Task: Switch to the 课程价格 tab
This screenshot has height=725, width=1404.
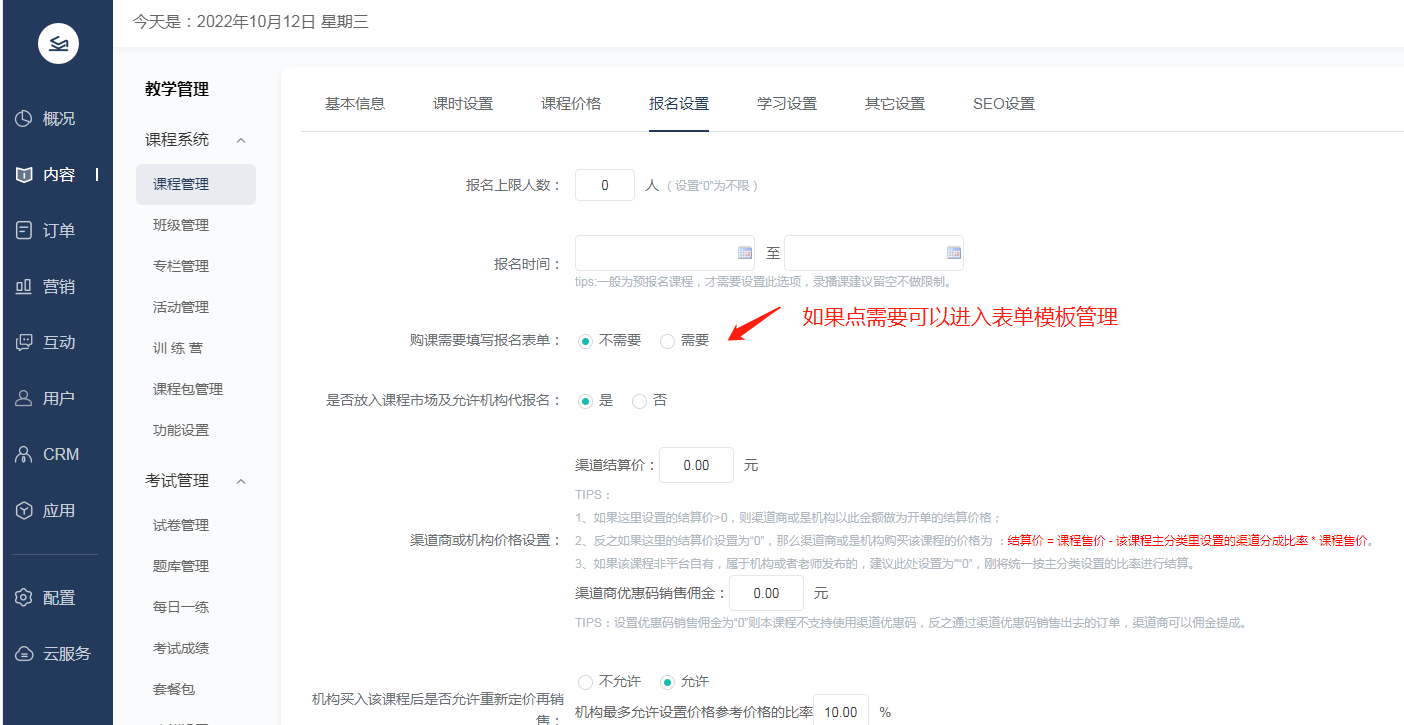Action: [x=571, y=104]
